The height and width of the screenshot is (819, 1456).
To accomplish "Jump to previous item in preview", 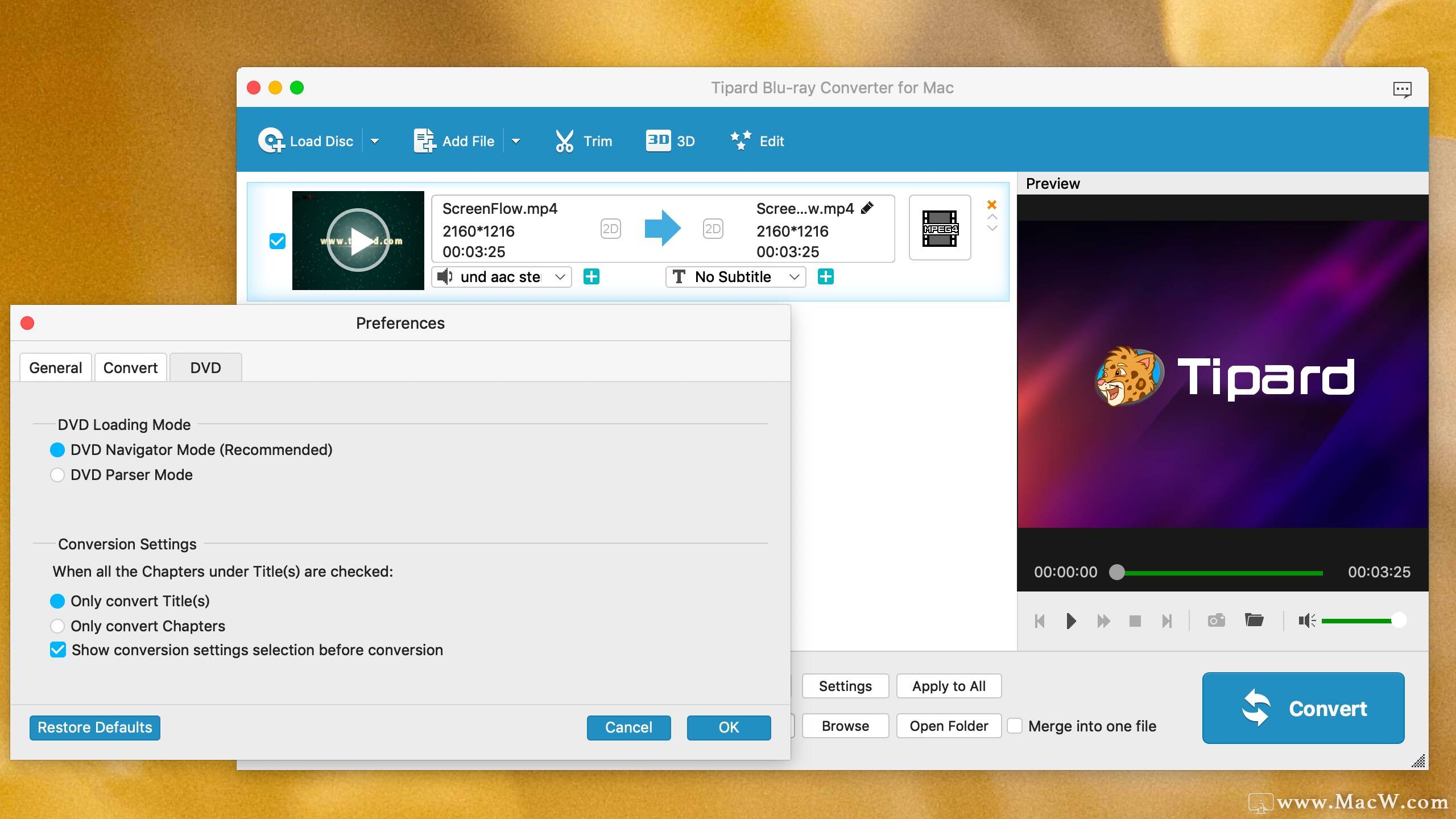I will [x=1040, y=621].
